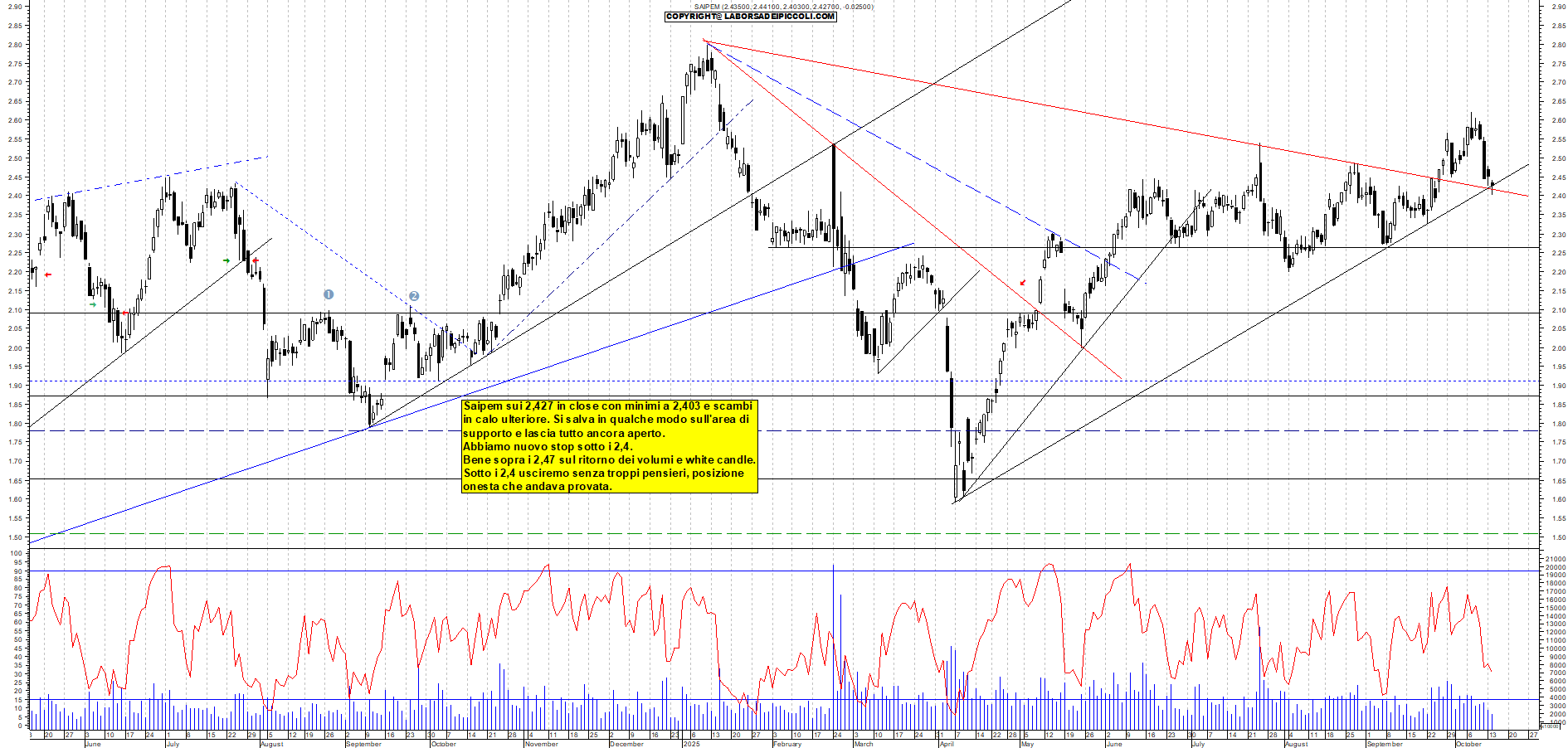Click the circled number 2 marker

coord(414,296)
